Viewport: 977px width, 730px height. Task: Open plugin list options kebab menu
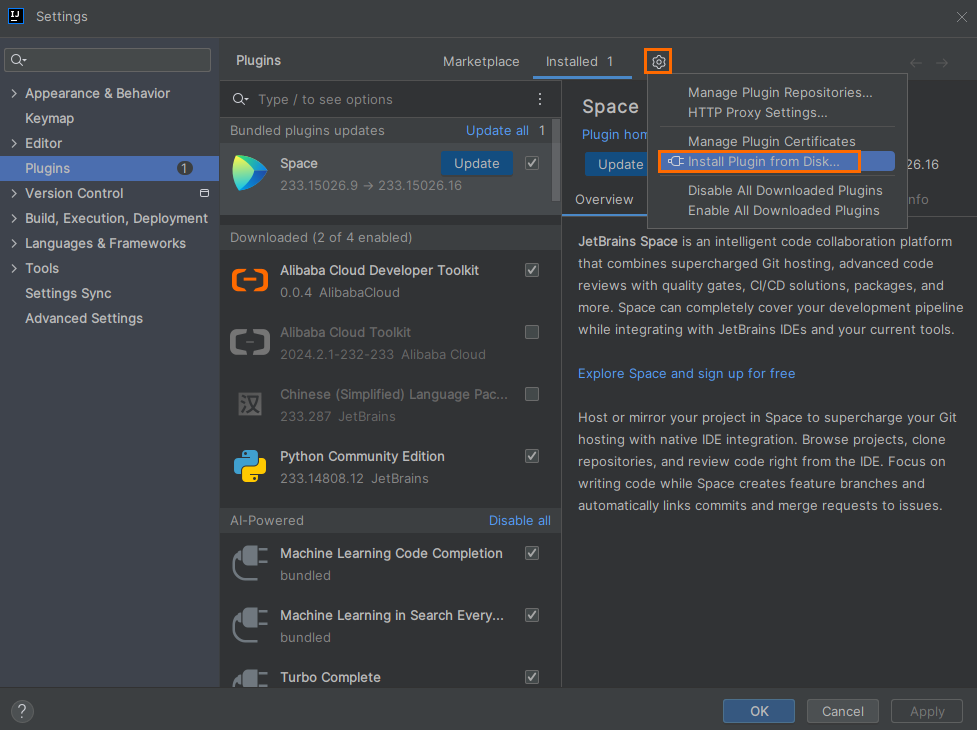click(x=540, y=99)
